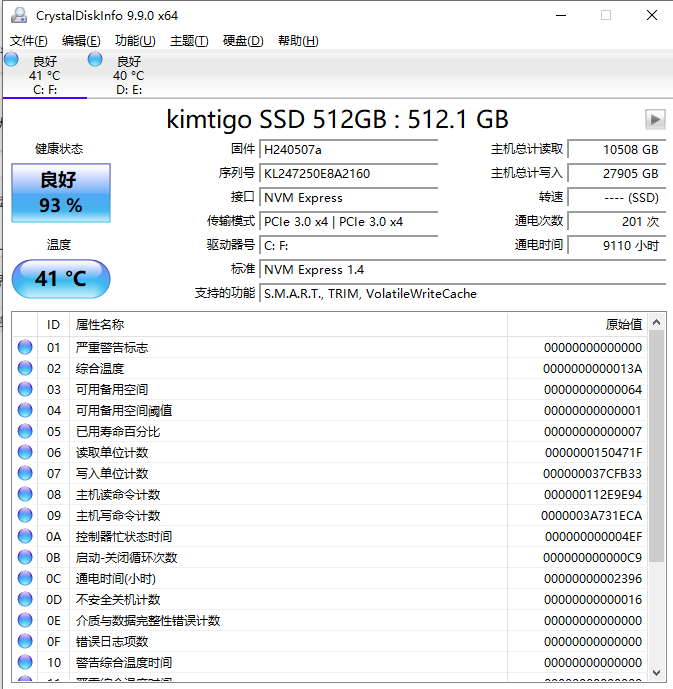Click status orb for attribute 09 主机写命令计数

tap(25, 515)
